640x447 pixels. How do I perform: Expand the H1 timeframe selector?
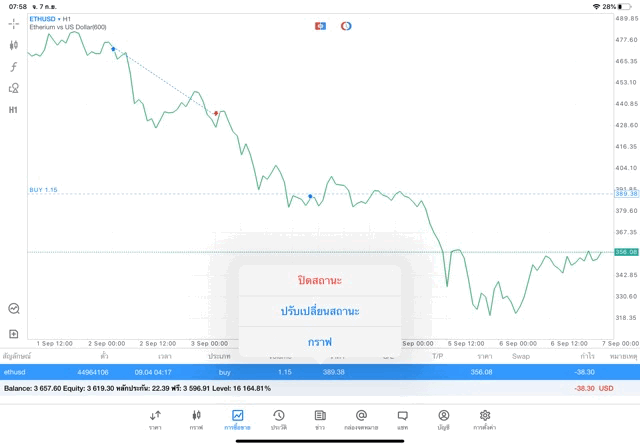[x=14, y=110]
